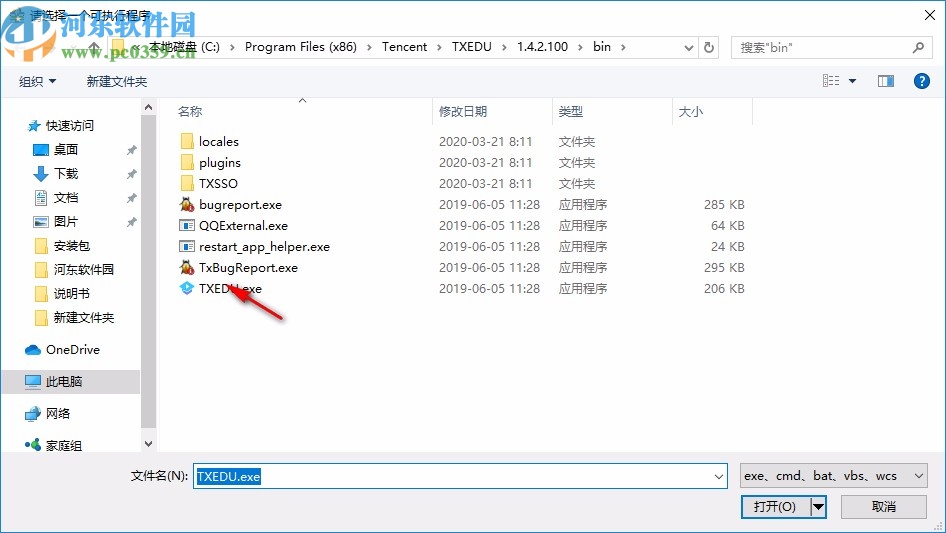Expand the chevron after TXEDU in the path
The height and width of the screenshot is (533, 946).
504,47
